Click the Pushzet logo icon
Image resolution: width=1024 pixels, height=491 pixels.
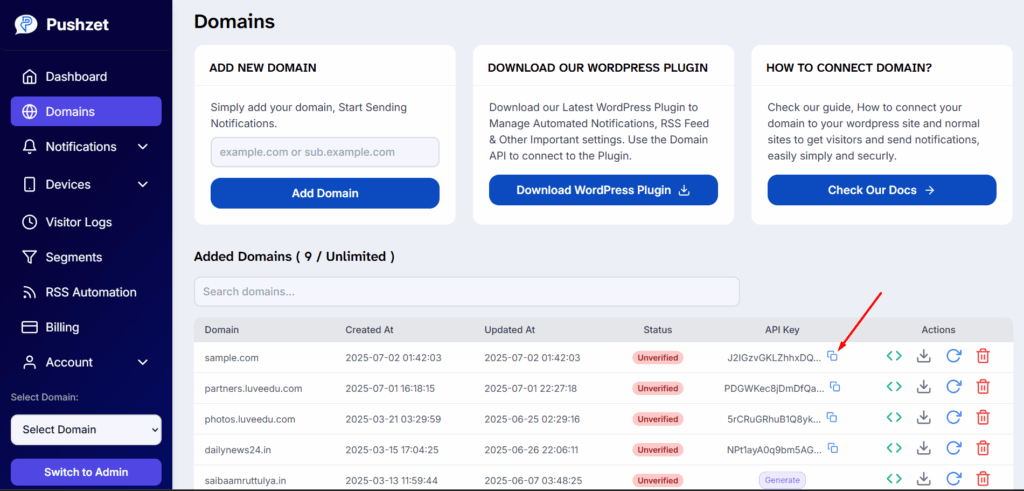pyautogui.click(x=26, y=25)
